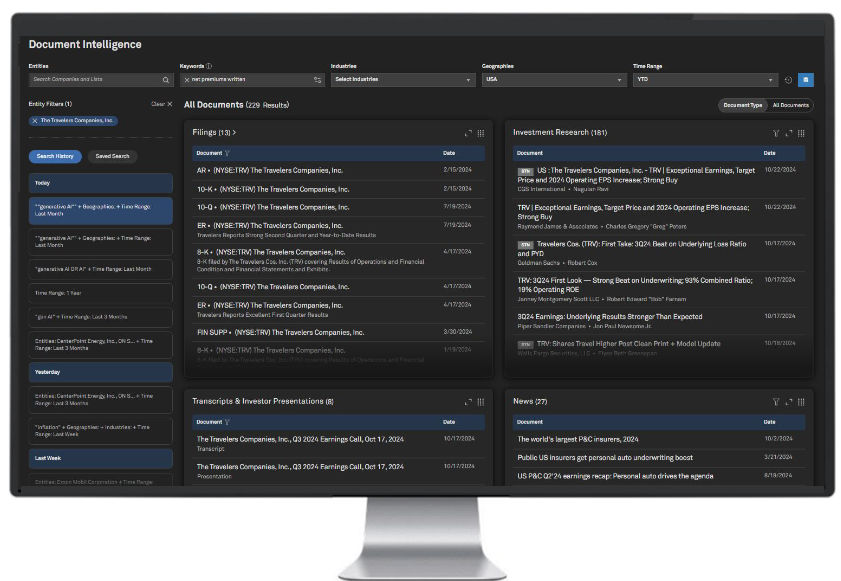The width and height of the screenshot is (841, 581).
Task: Sort Investment Research by Date header
Action: point(769,153)
